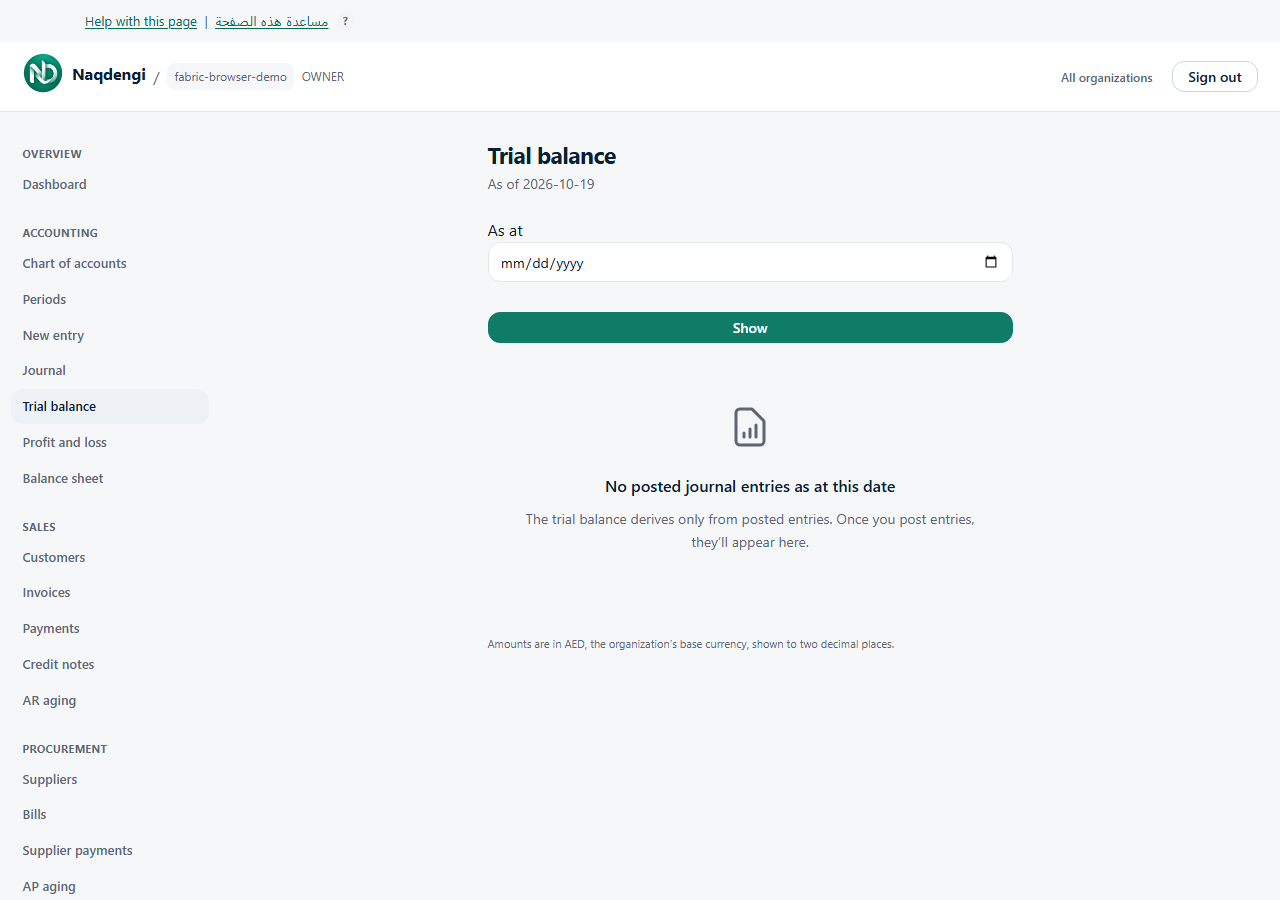Image resolution: width=1280 pixels, height=900 pixels.
Task: Click the As at field label
Action: coord(505,231)
